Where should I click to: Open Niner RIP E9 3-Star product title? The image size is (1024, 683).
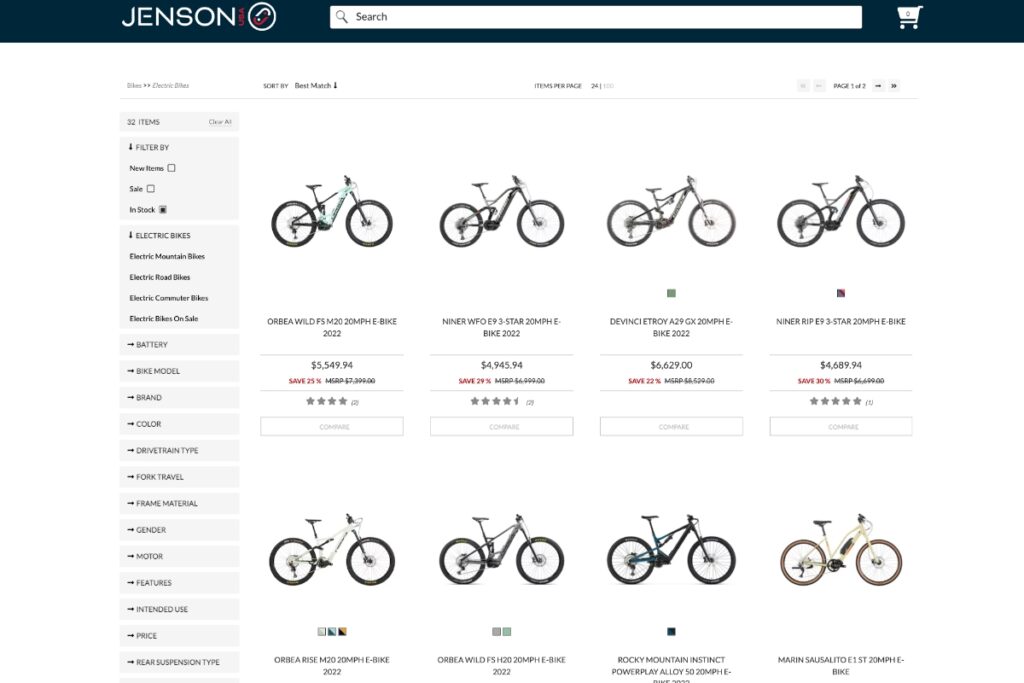pyautogui.click(x=841, y=321)
